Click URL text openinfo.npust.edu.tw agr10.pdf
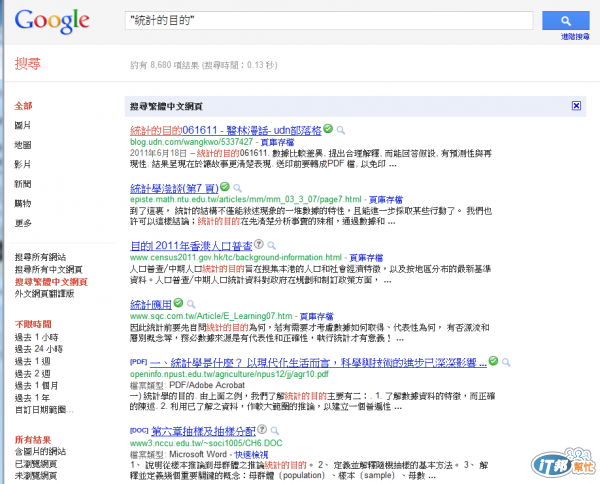The image size is (600, 484). coord(229,374)
